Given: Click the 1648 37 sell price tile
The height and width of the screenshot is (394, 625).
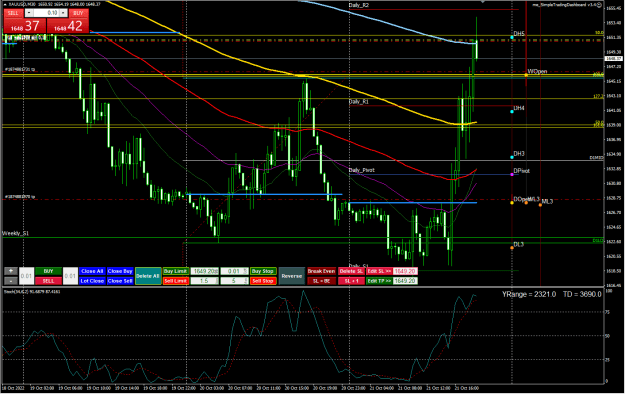Looking at the screenshot, I should point(25,26).
